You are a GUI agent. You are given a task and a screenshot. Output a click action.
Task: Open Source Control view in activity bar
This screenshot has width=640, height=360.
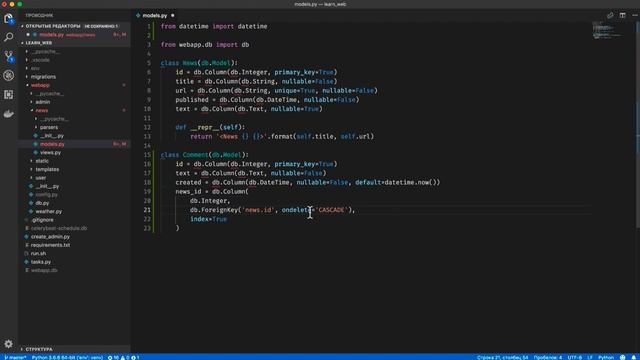click(9, 56)
